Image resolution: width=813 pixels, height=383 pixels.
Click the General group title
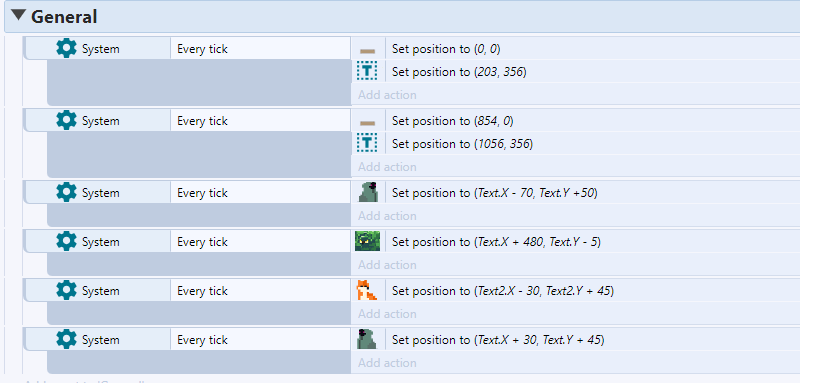64,17
